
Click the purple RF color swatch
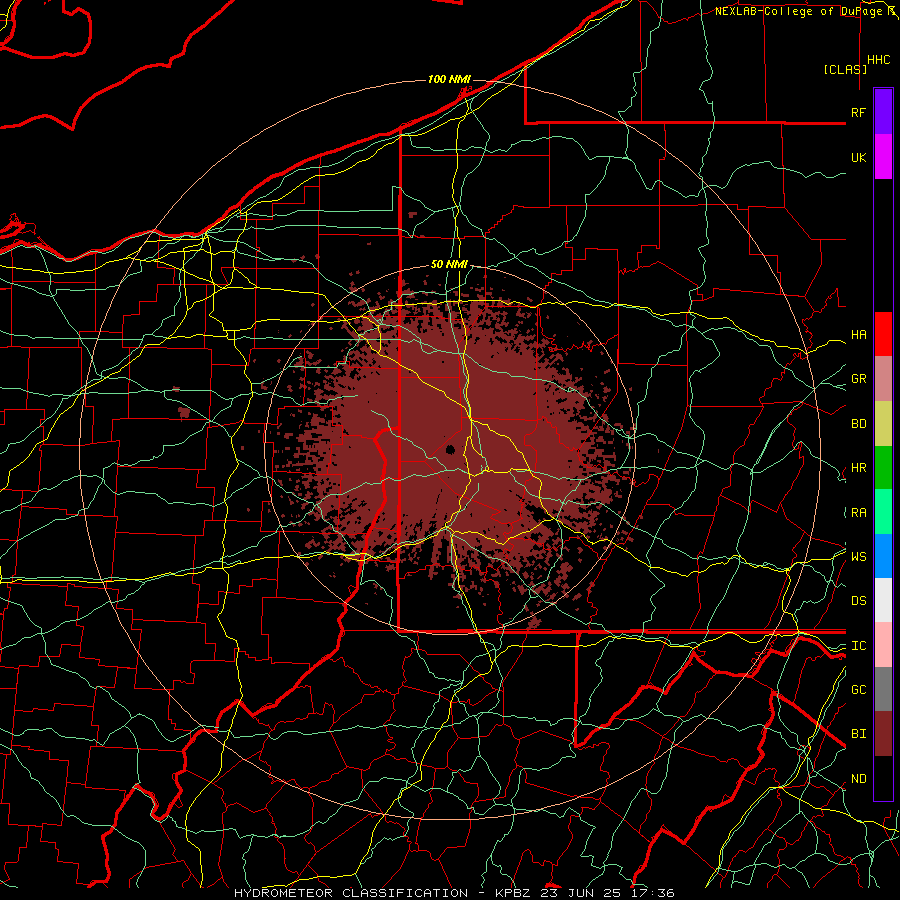click(883, 112)
